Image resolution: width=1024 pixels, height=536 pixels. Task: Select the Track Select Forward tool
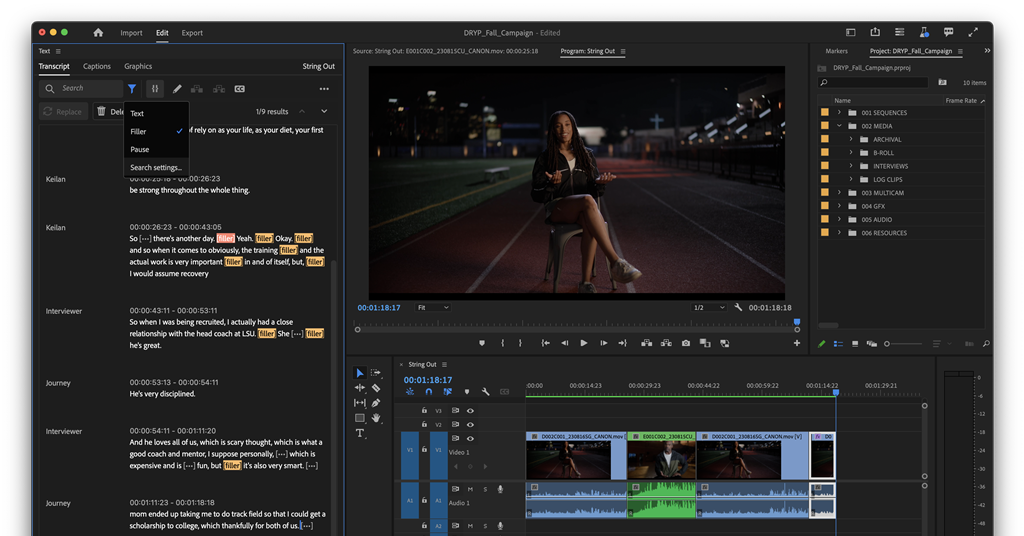(x=376, y=373)
